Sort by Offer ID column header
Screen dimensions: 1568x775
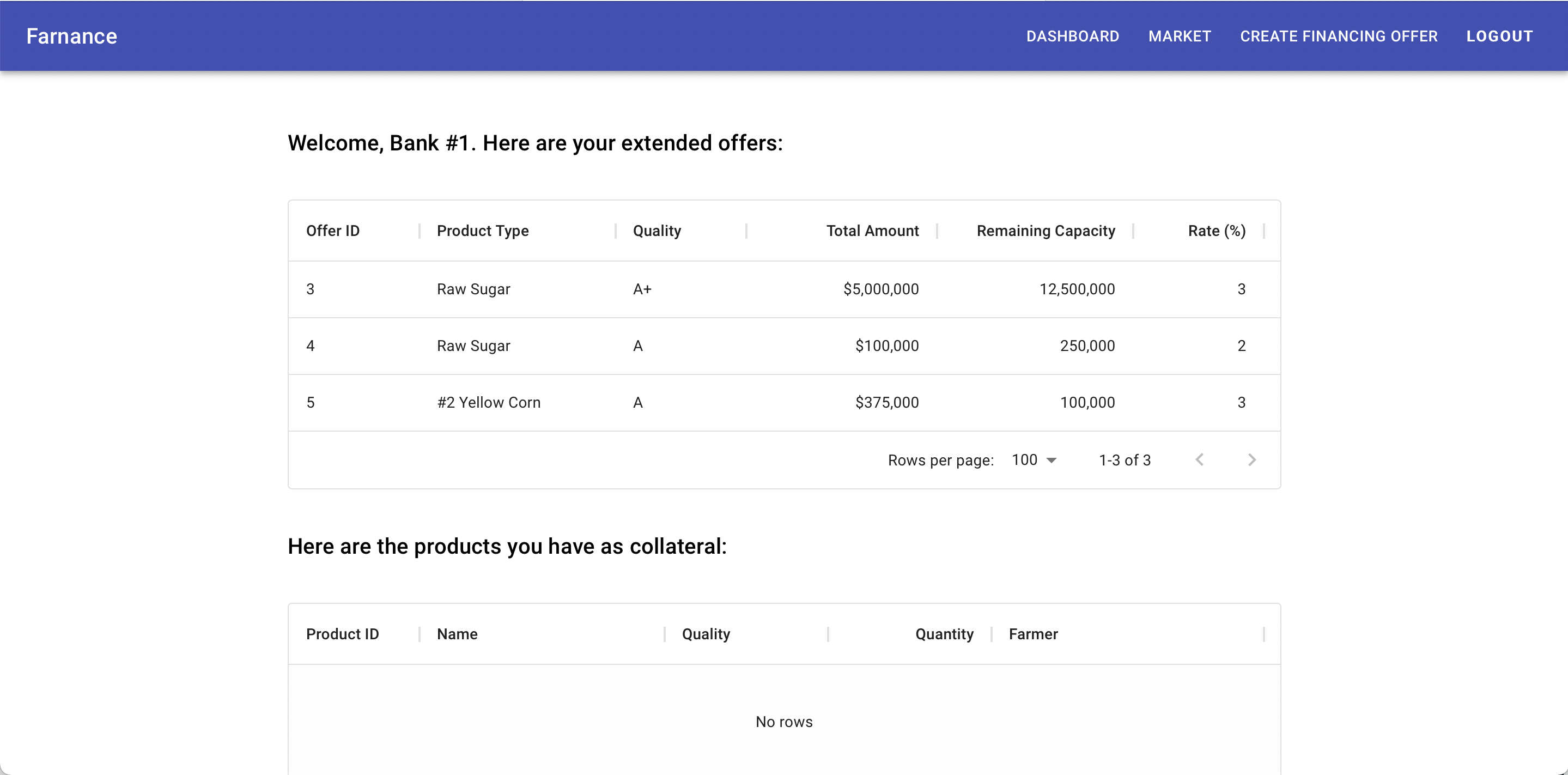pyautogui.click(x=333, y=231)
